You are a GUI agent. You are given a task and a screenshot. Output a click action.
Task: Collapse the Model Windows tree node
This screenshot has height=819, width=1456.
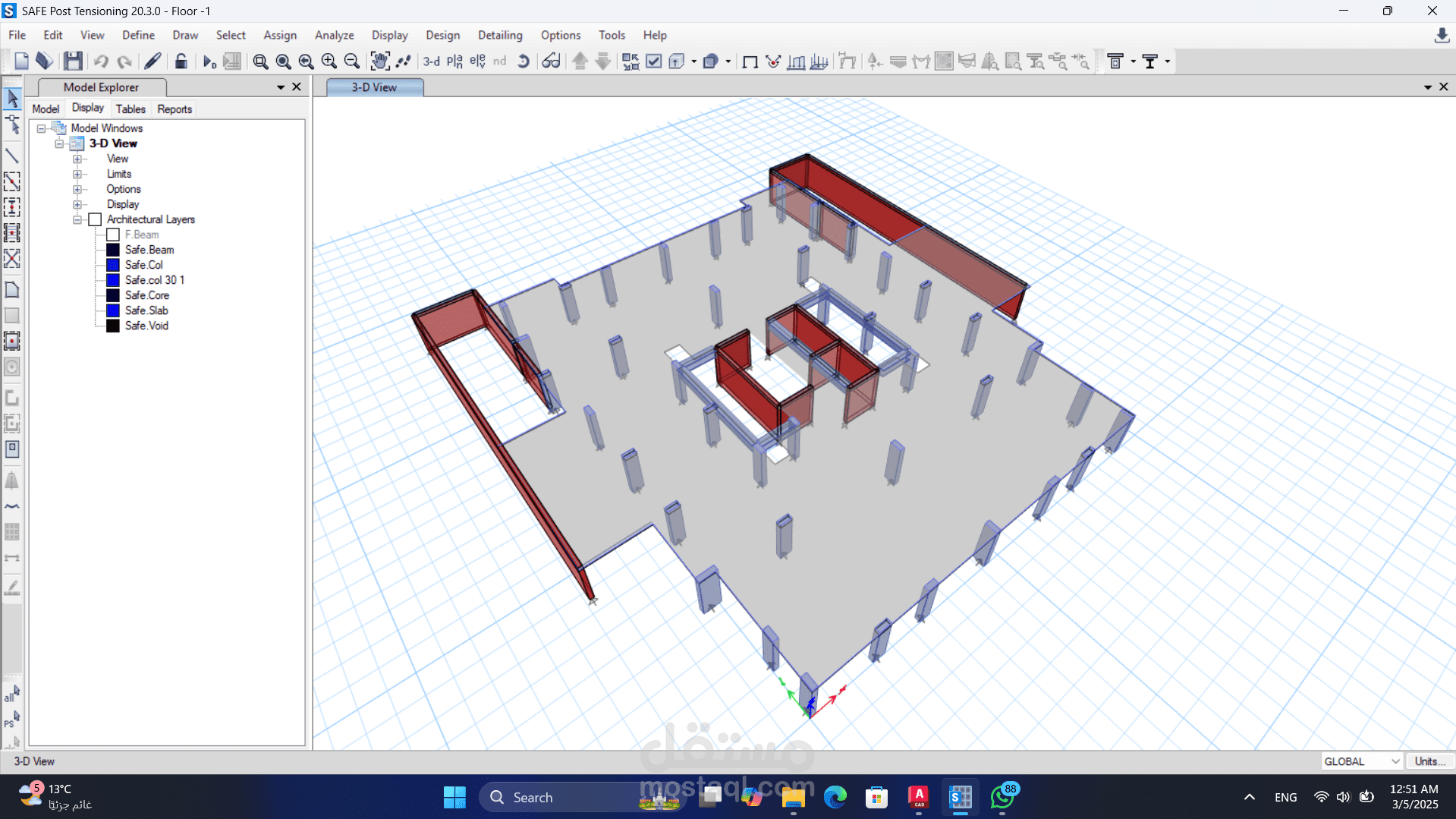41,128
